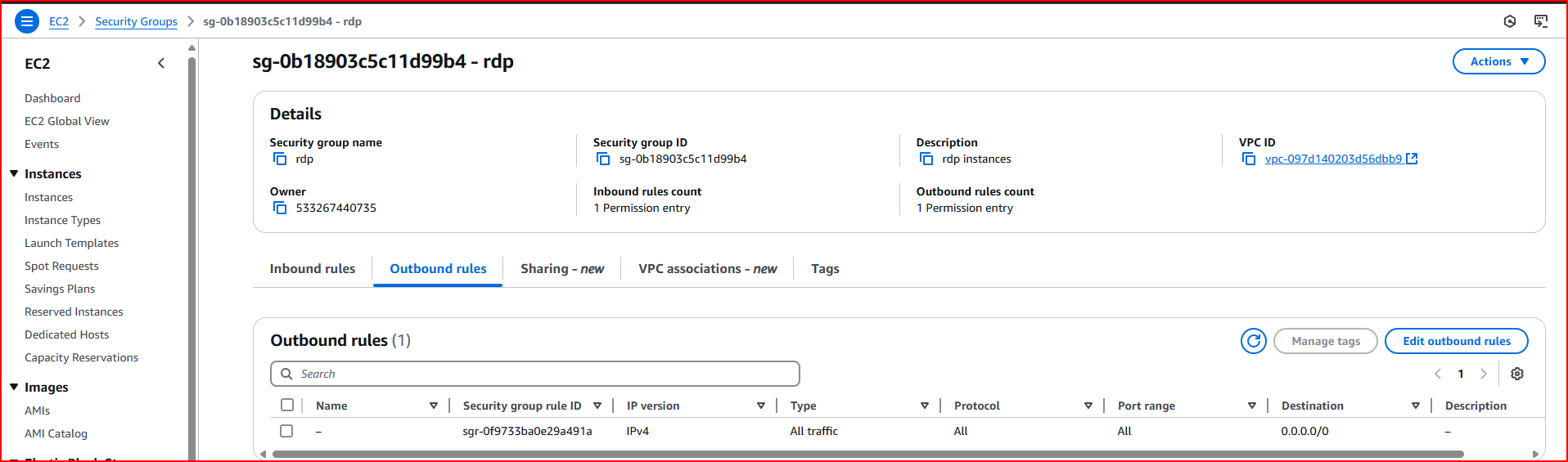The height and width of the screenshot is (462, 1568).
Task: Open the vpc-097d140203d56dbb9 link
Action: pyautogui.click(x=1333, y=159)
